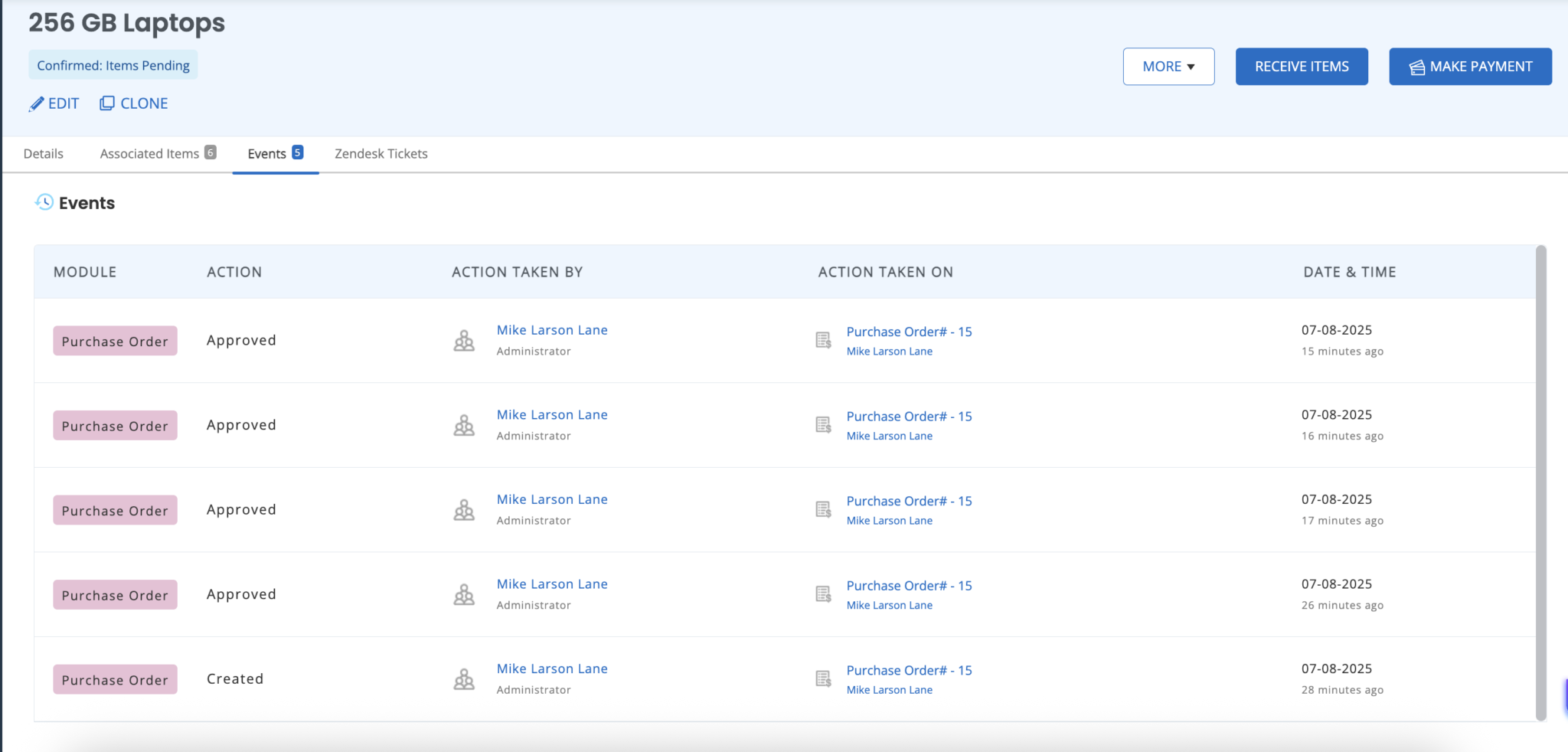
Task: Click the administrator person icon in first Approved row
Action: (464, 340)
